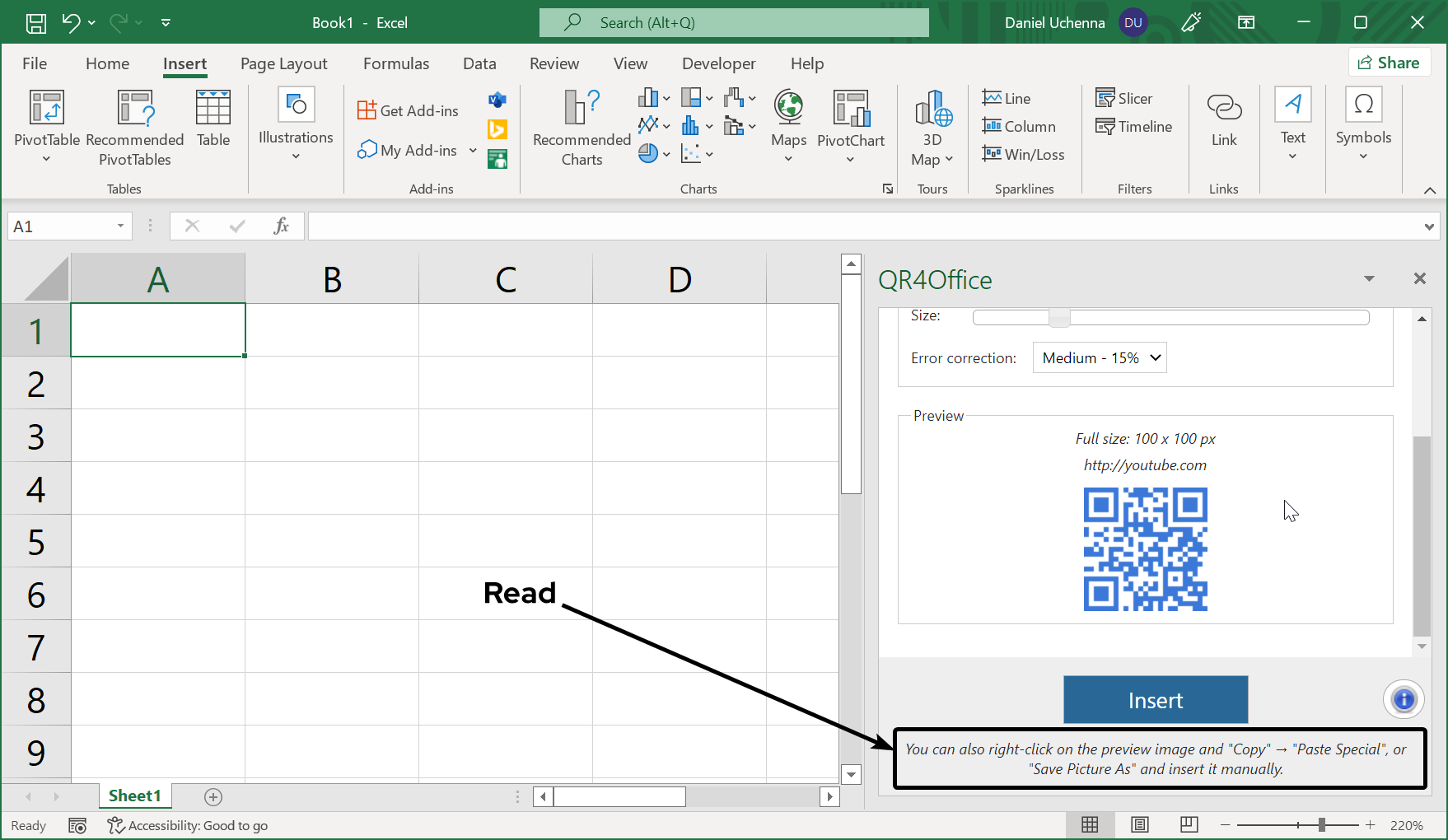Open the Formulas tab
The width and height of the screenshot is (1448, 840).
point(396,64)
